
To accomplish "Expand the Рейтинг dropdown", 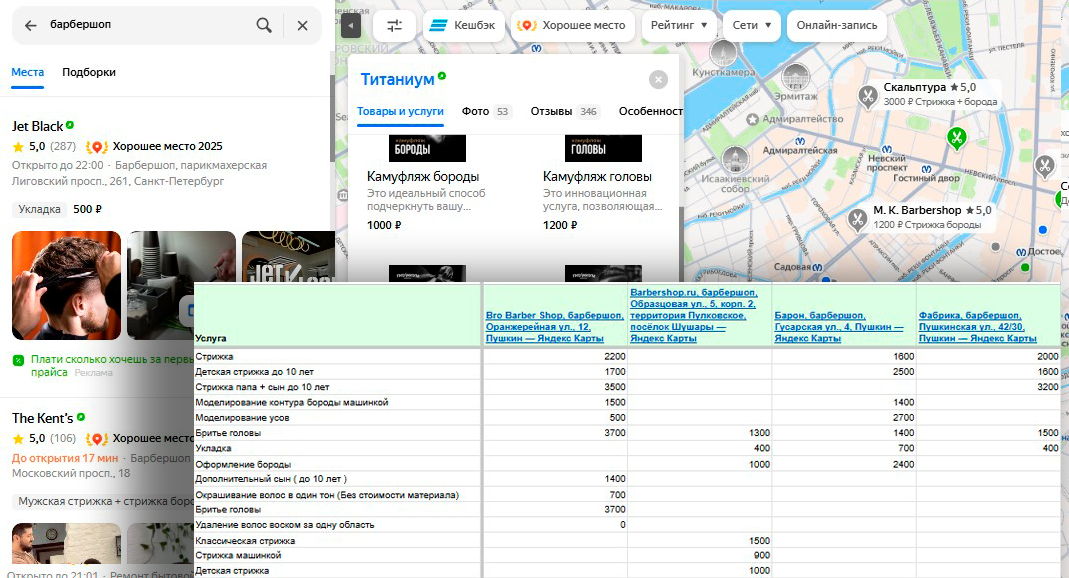I will tap(679, 26).
